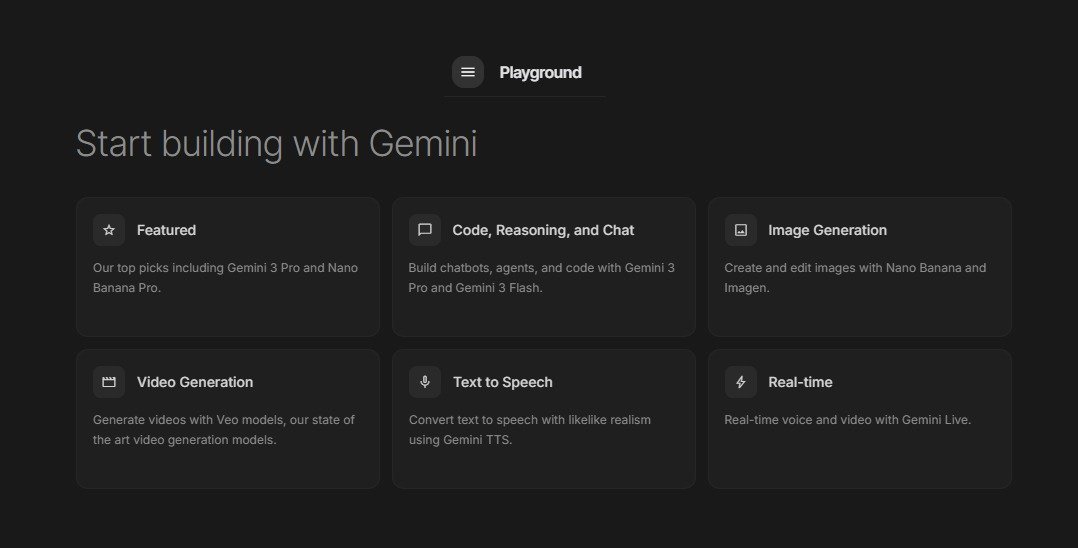The height and width of the screenshot is (548, 1078).
Task: Click the Gemini Live description text
Action: click(847, 420)
